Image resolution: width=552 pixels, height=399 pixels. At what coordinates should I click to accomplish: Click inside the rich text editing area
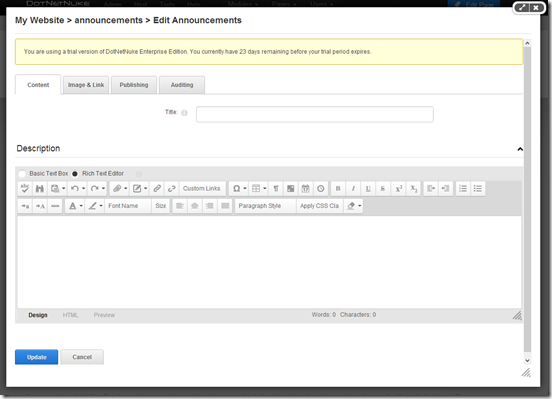pyautogui.click(x=269, y=262)
